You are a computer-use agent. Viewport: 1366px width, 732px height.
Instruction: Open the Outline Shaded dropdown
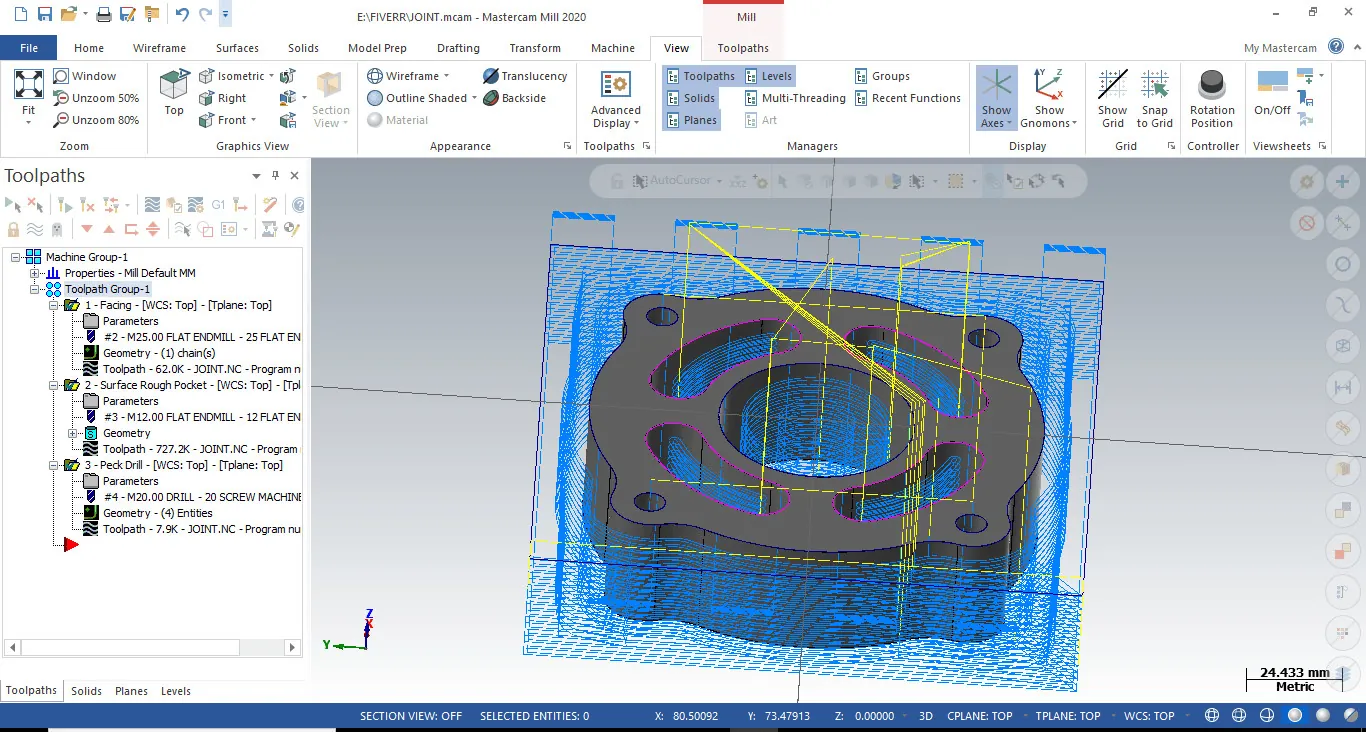[x=474, y=98]
